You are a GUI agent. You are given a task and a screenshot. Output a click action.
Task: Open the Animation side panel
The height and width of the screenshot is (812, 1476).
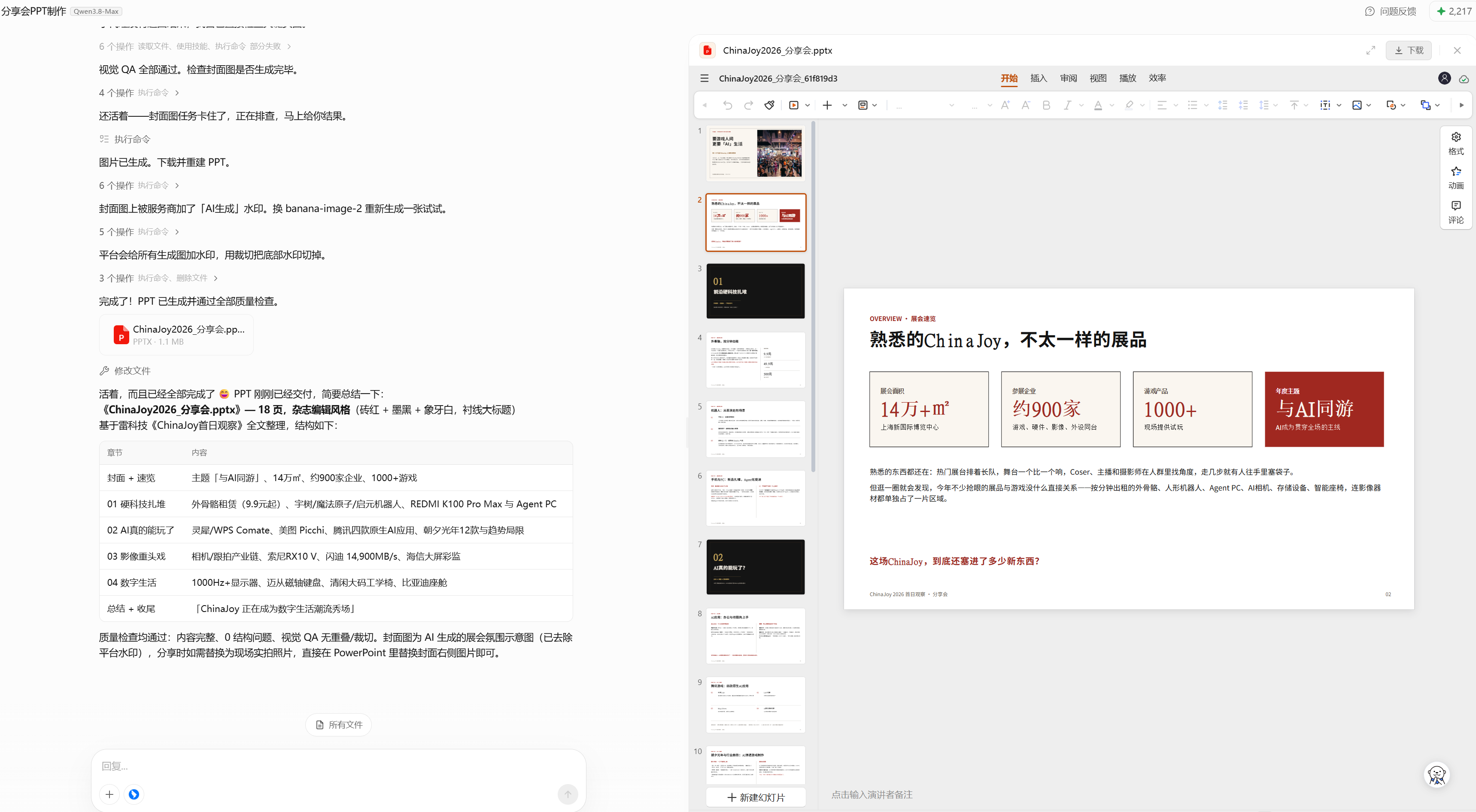(1456, 178)
